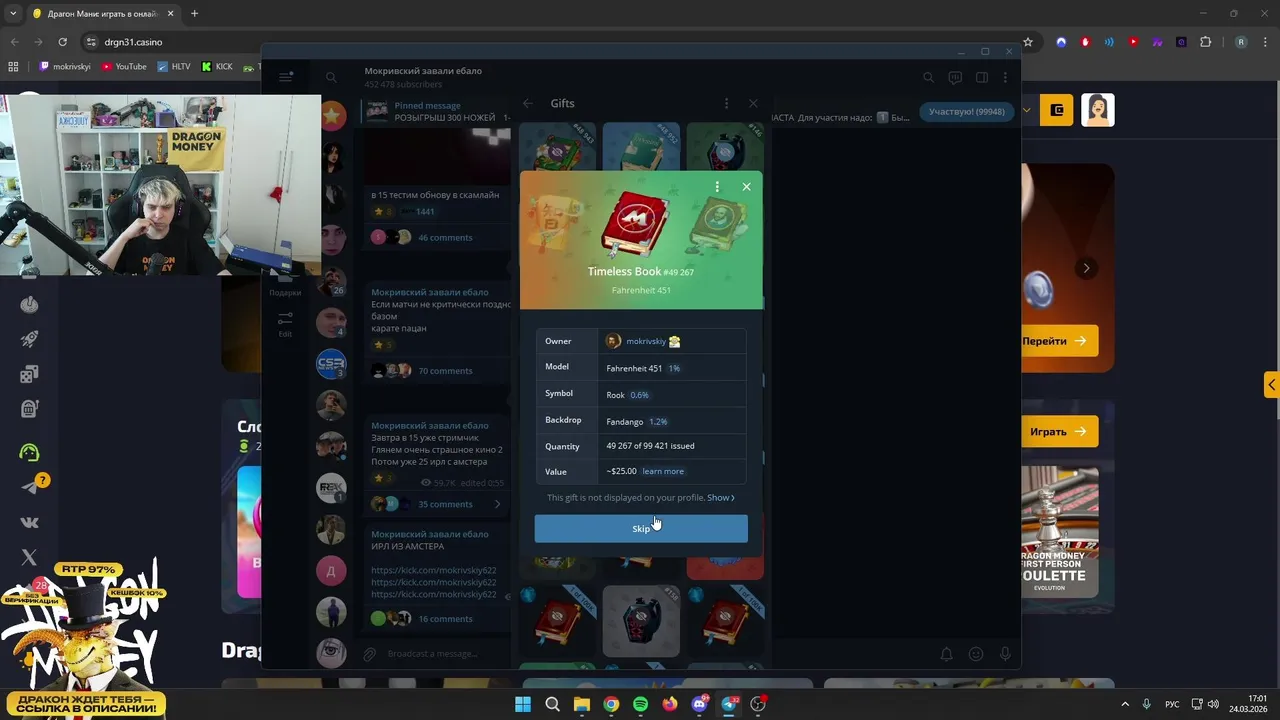1280x720 pixels.
Task: Open casino user avatar profile
Action: pos(1098,110)
